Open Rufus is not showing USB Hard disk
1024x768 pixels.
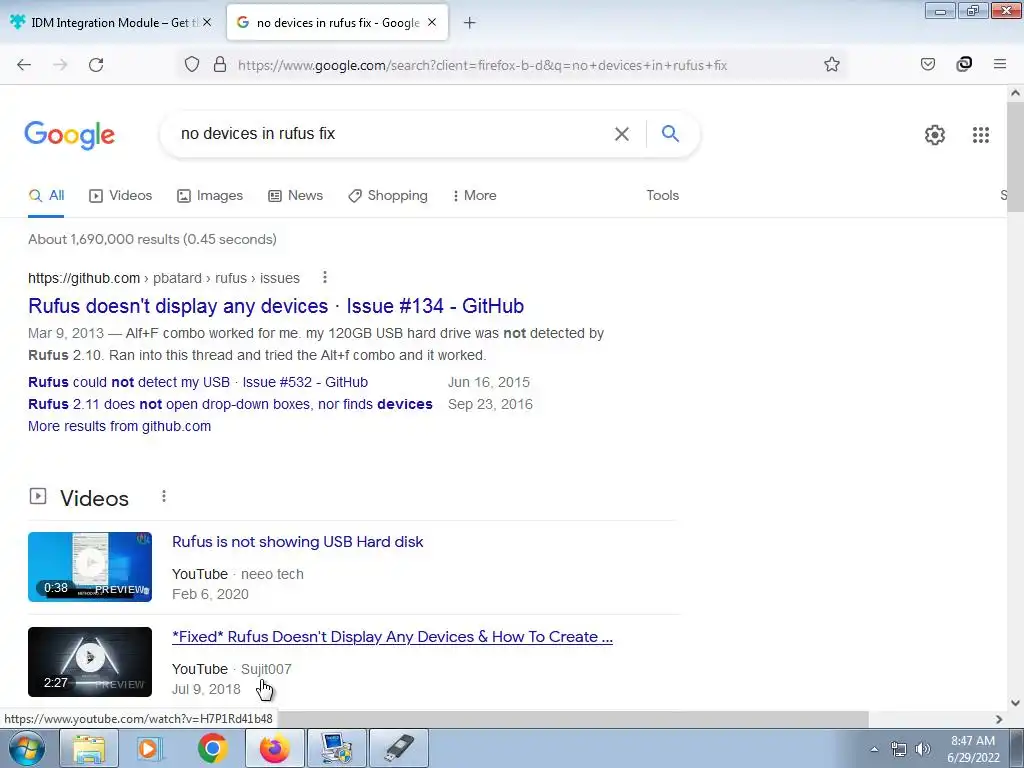[x=298, y=542]
